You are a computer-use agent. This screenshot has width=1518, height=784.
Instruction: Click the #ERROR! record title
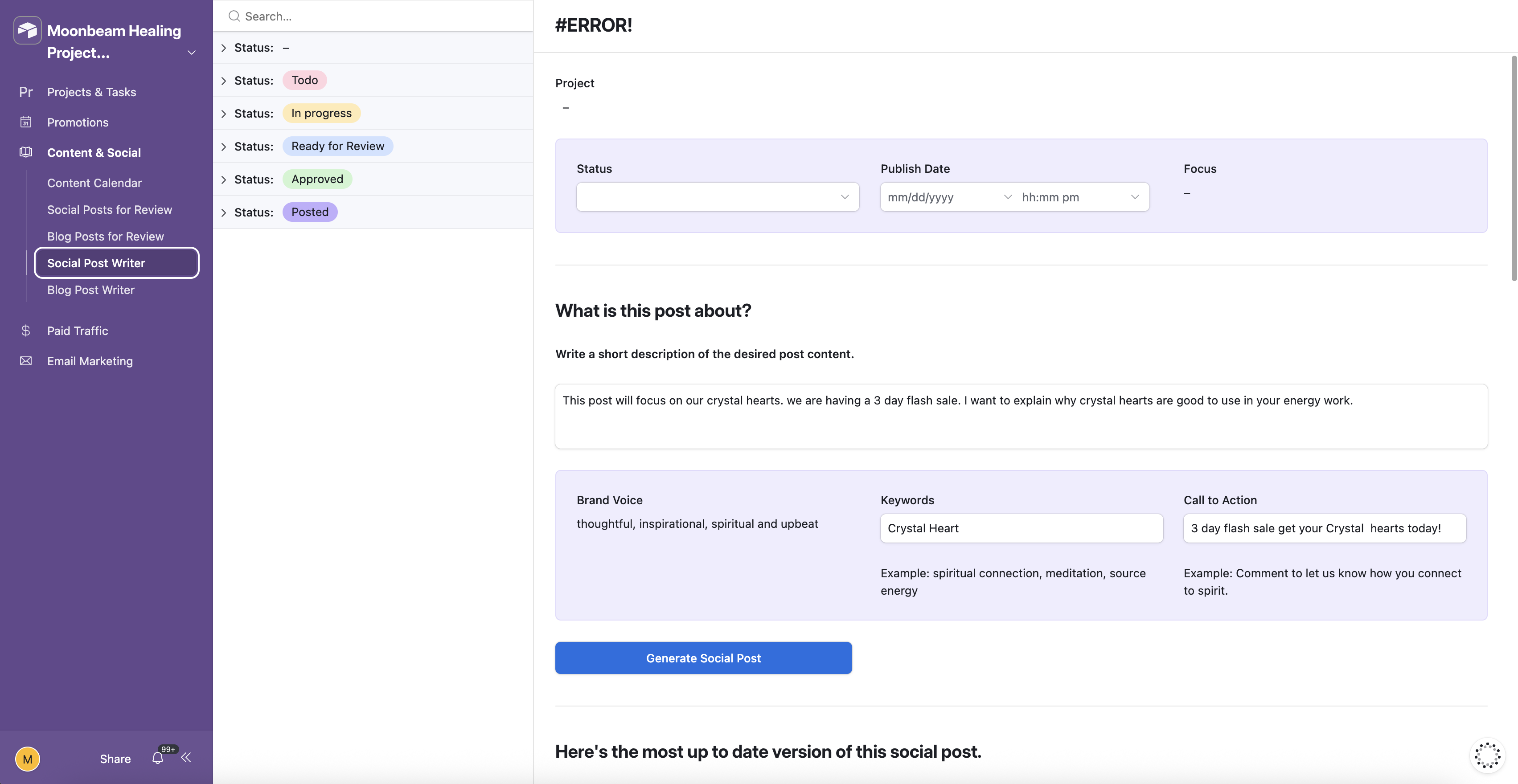click(593, 25)
